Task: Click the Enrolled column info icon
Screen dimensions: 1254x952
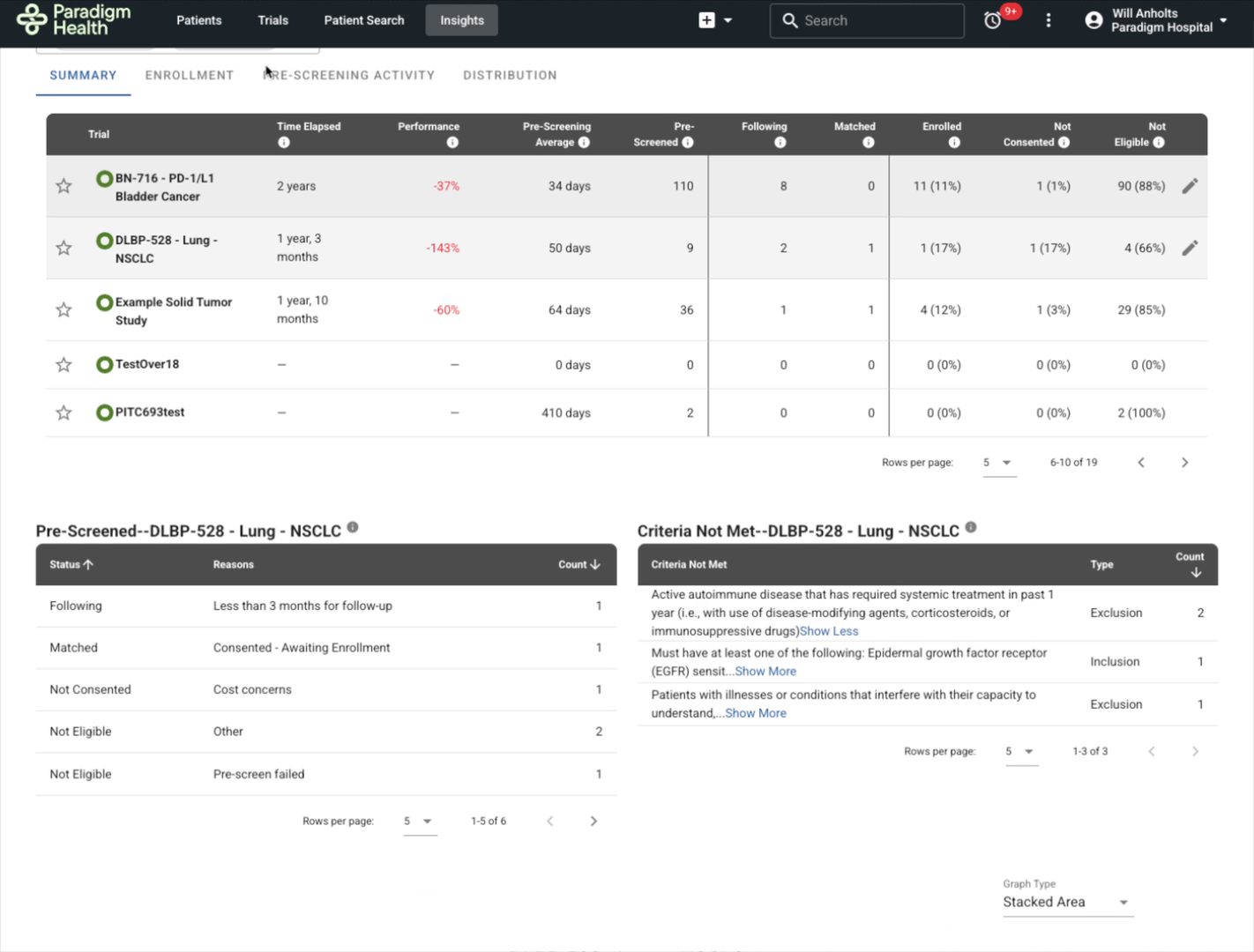Action: point(954,142)
